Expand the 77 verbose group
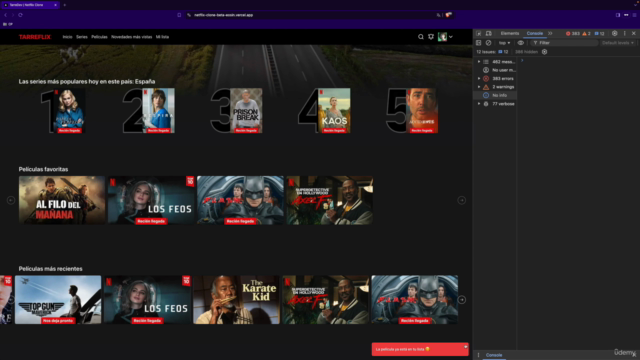The height and width of the screenshot is (360, 640). point(479,104)
